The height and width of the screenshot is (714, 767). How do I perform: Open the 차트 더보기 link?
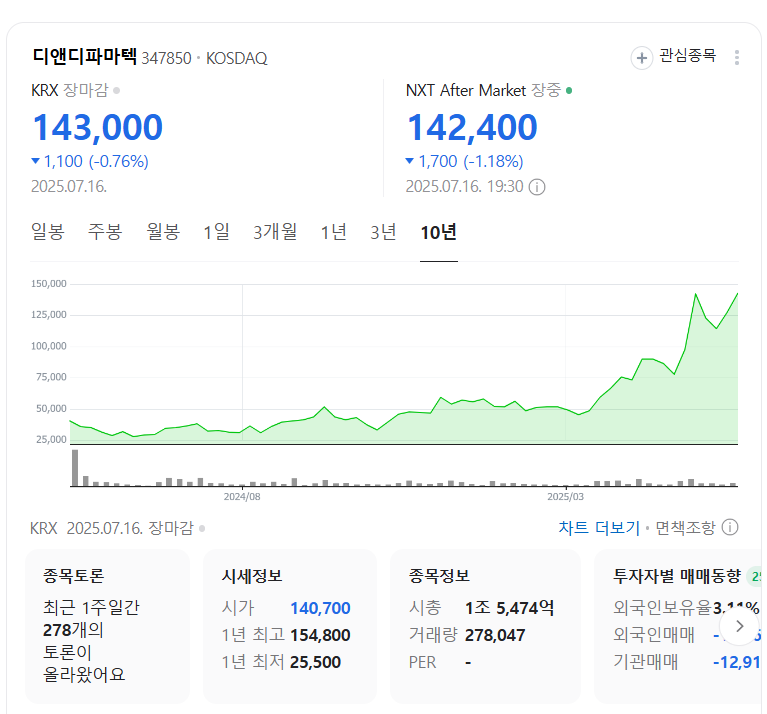[599, 528]
